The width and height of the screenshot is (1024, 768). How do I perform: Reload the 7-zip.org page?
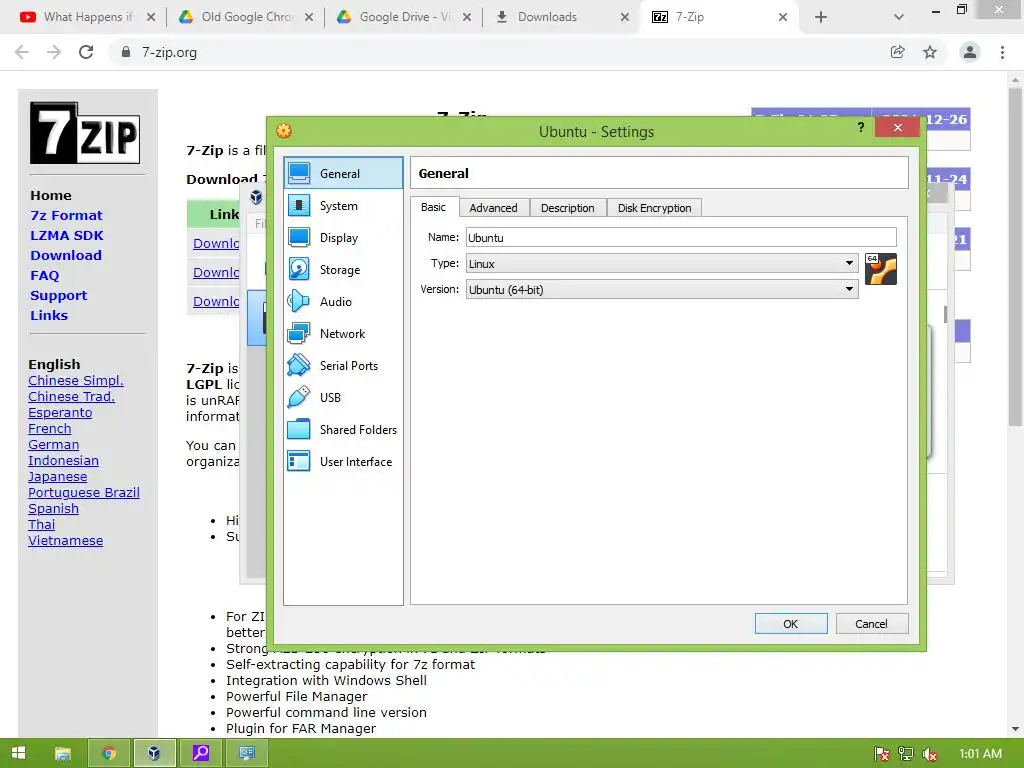tap(86, 52)
